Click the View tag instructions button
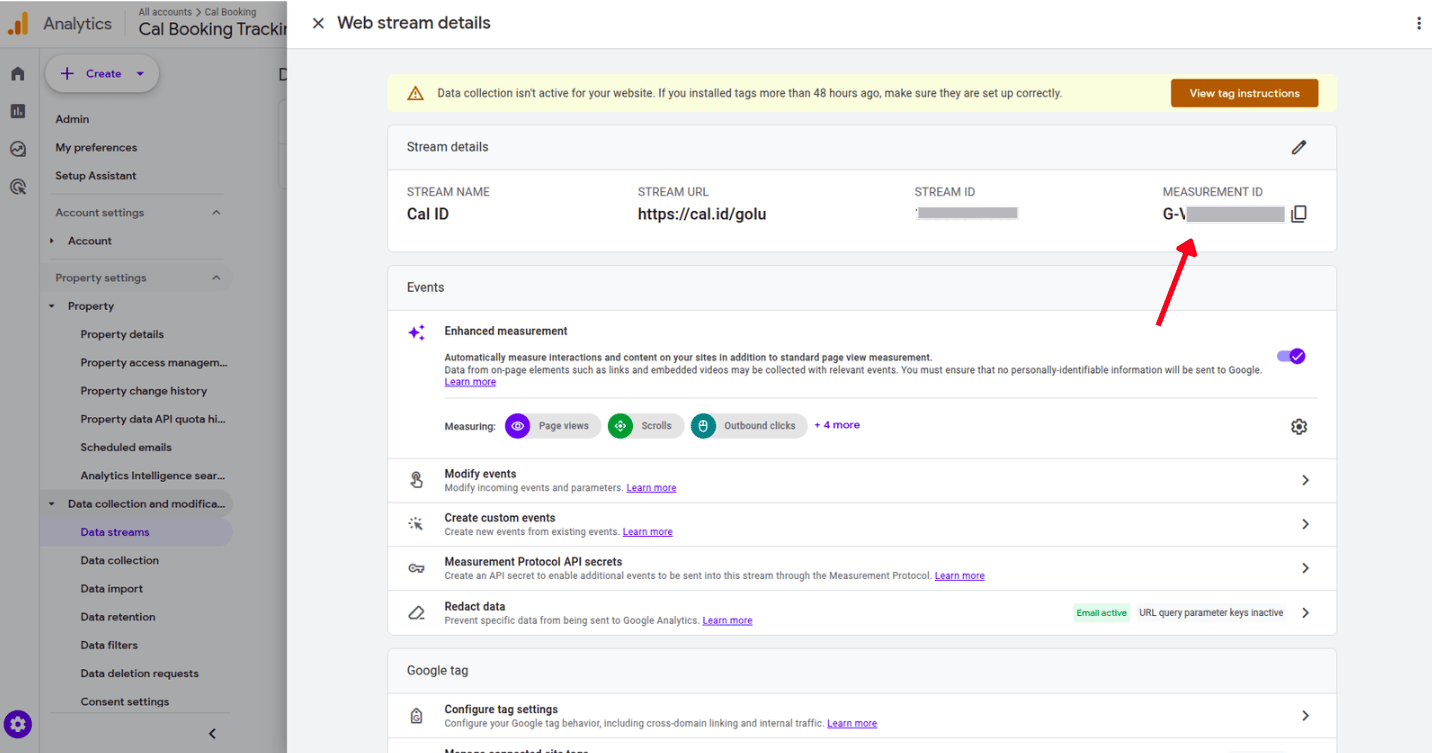 (x=1244, y=93)
